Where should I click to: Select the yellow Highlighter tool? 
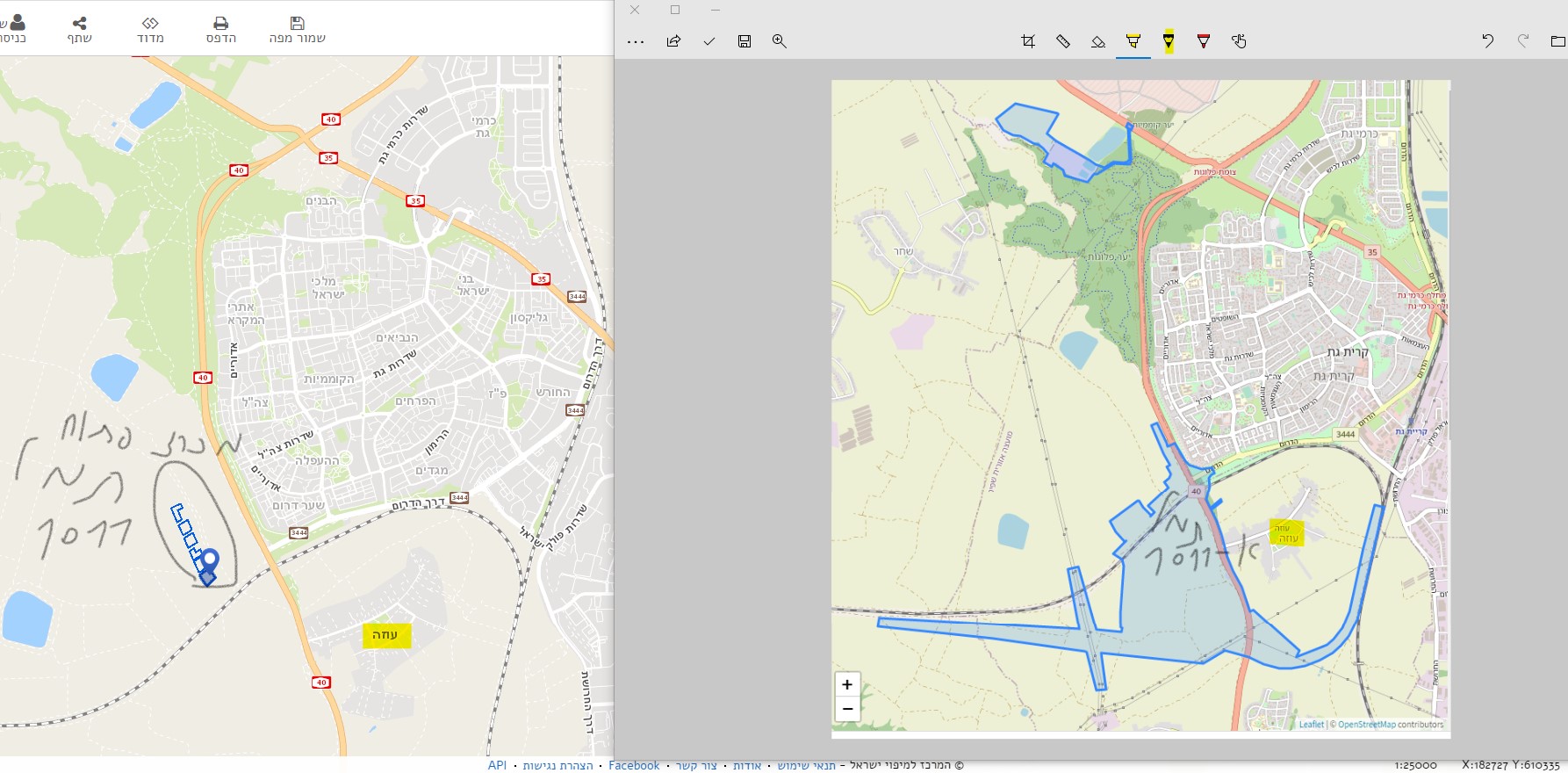click(x=1133, y=41)
